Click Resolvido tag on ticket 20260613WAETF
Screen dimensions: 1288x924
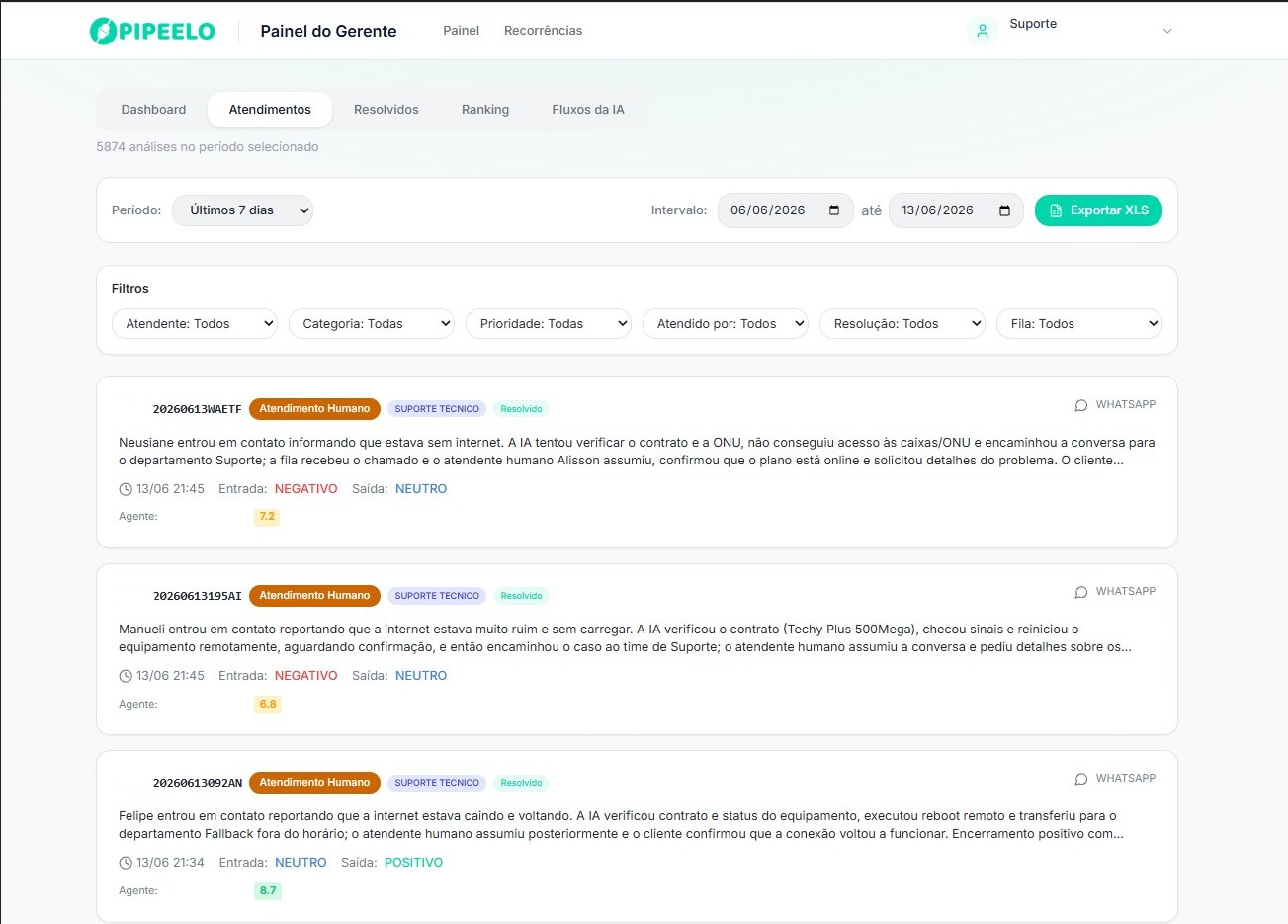(x=521, y=409)
